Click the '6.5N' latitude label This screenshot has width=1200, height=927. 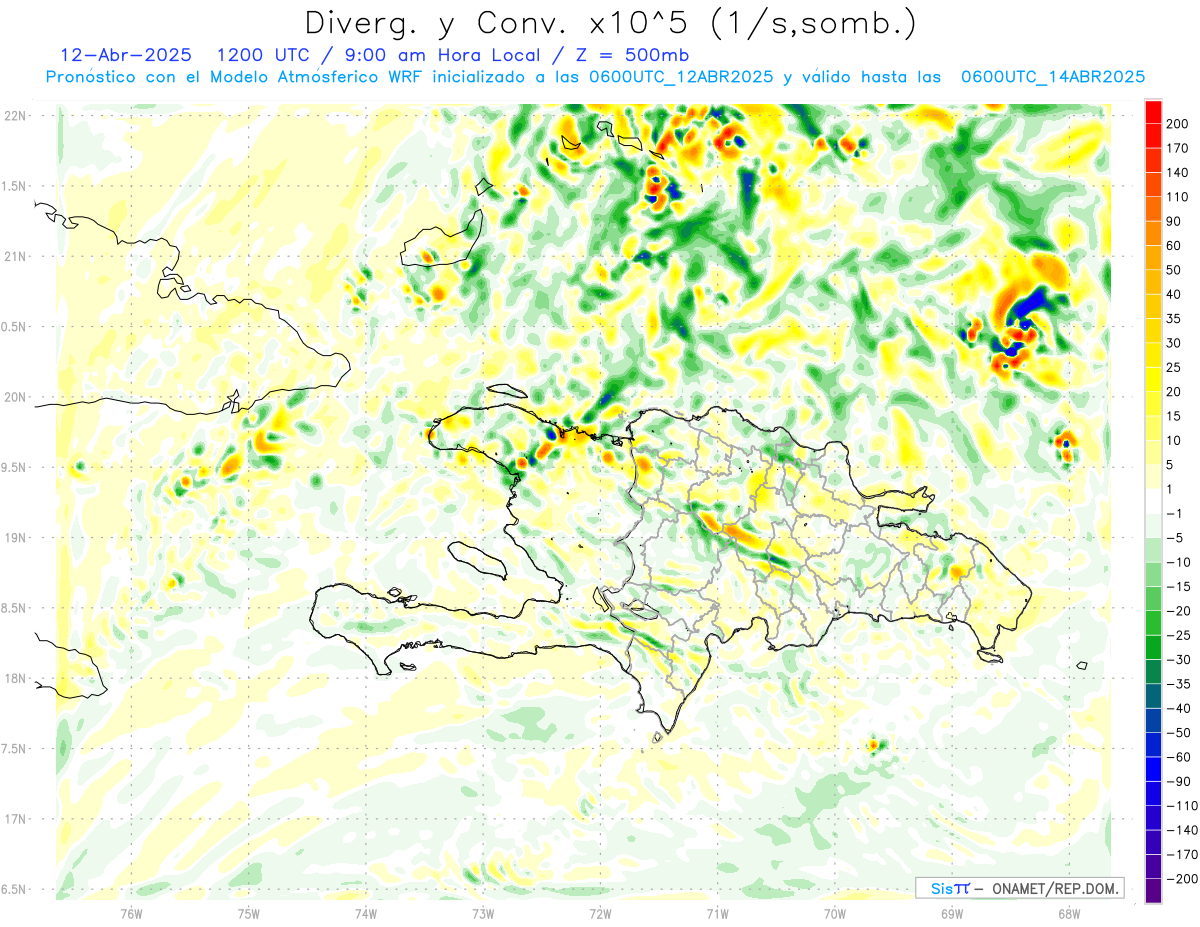point(15,889)
